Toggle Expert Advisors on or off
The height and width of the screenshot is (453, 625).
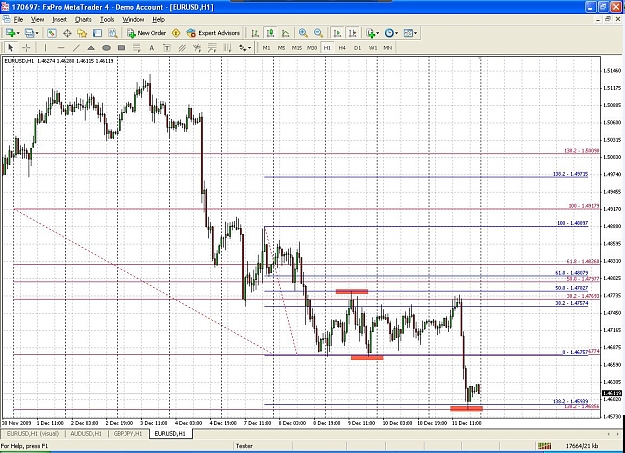tap(213, 33)
